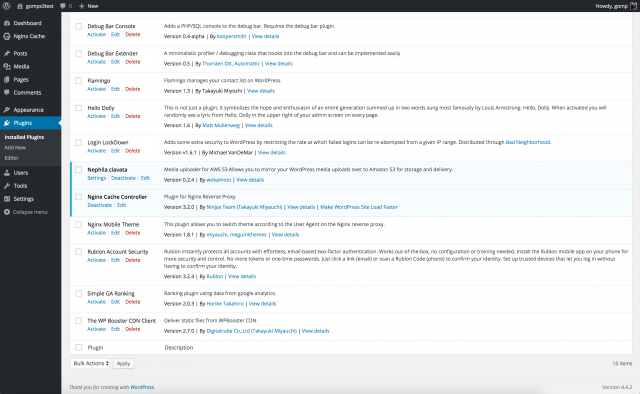Open Add New plugins submenu item
The image size is (640, 394).
(x=15, y=148)
